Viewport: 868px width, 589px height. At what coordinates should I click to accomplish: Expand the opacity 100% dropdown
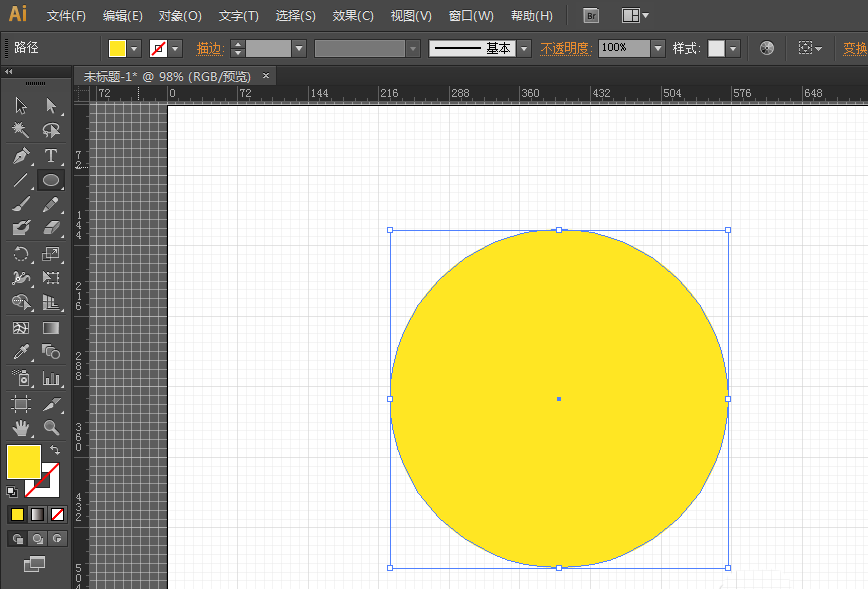coord(657,48)
